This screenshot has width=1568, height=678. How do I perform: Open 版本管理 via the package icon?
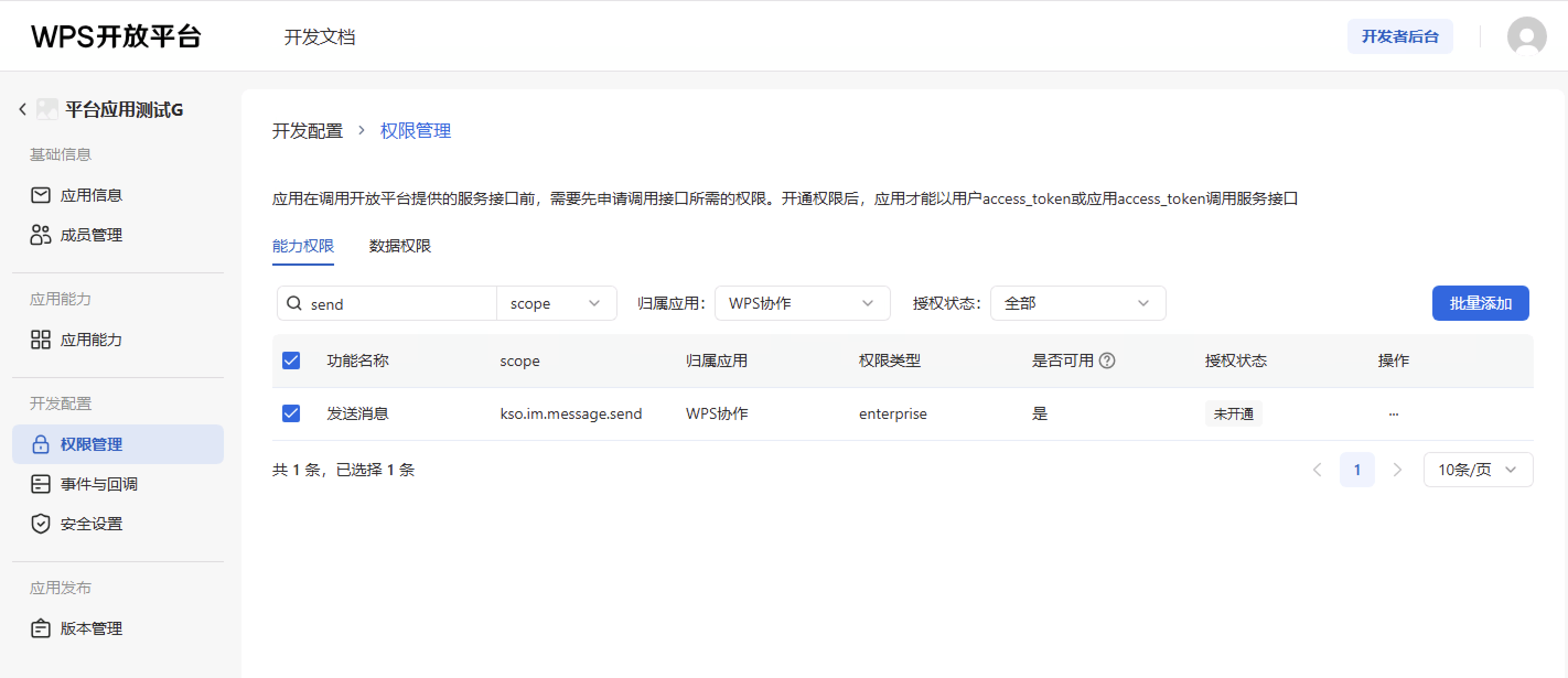(x=40, y=628)
